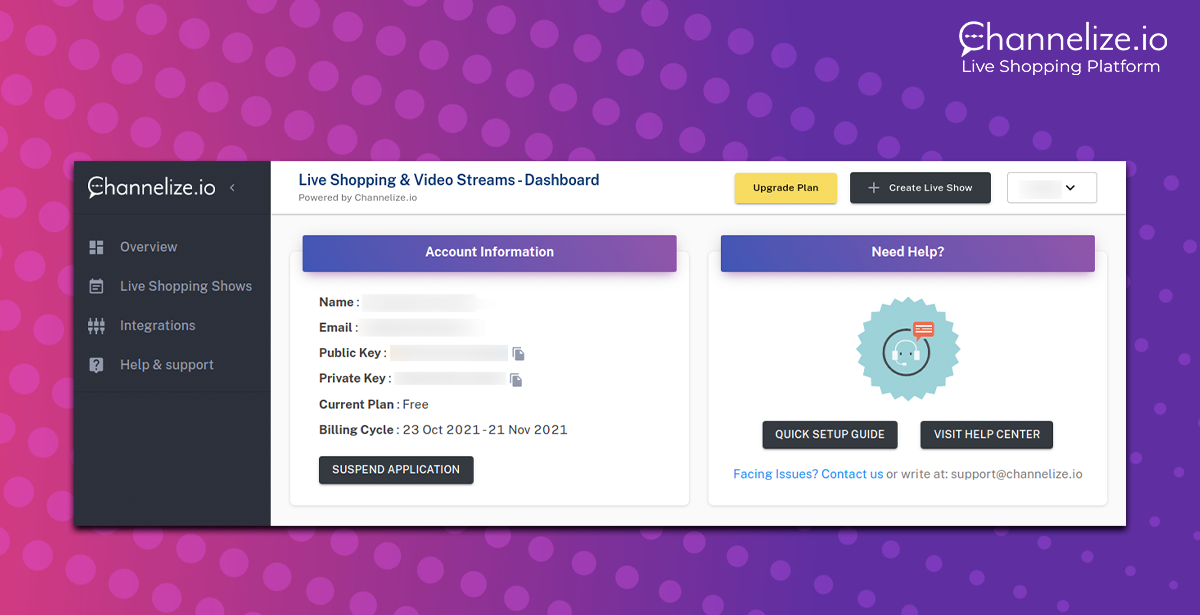Image resolution: width=1200 pixels, height=615 pixels.
Task: Click the Create Live Show button
Action: tap(920, 188)
